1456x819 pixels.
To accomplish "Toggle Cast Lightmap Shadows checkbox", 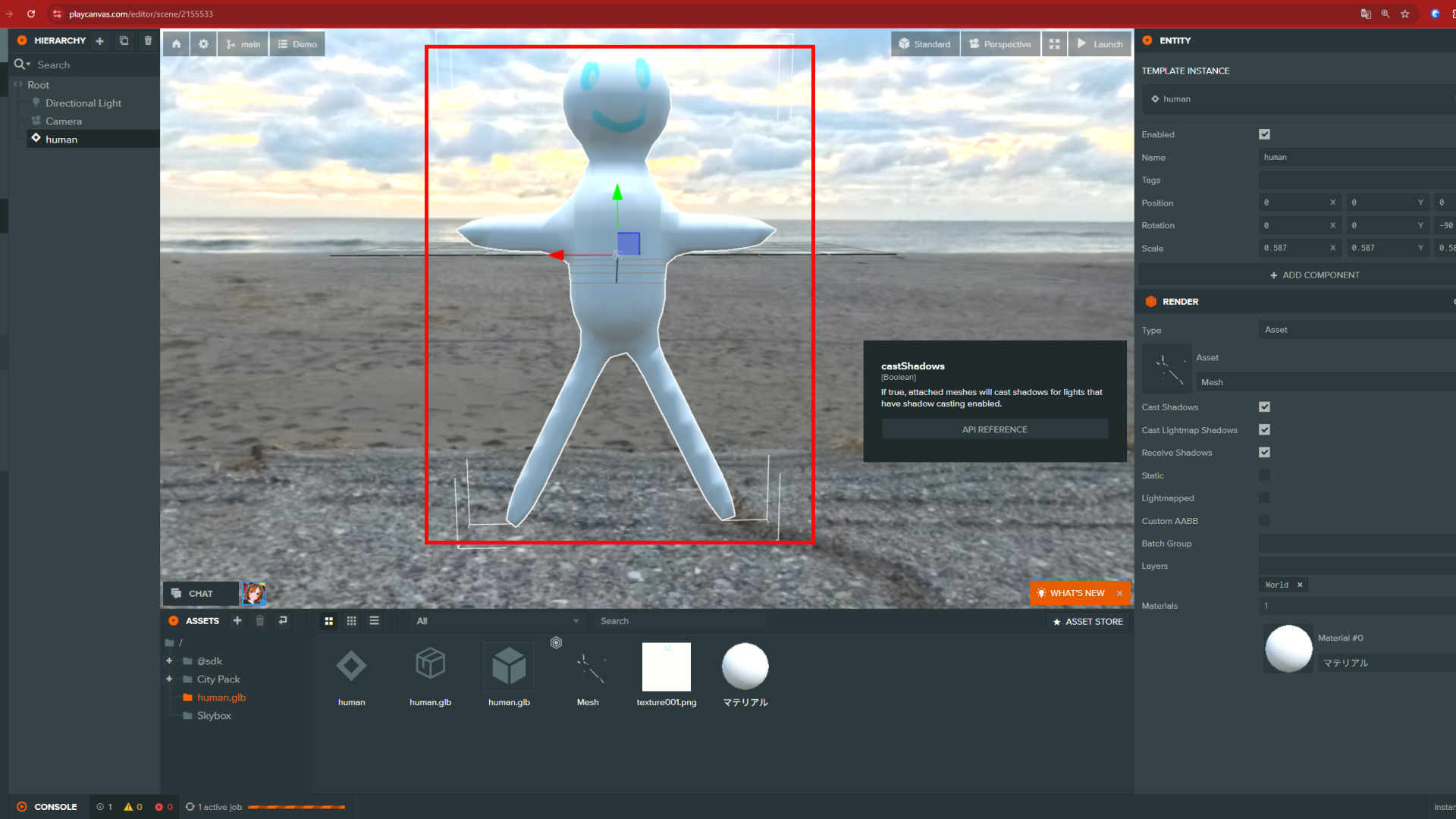I will click(x=1264, y=430).
